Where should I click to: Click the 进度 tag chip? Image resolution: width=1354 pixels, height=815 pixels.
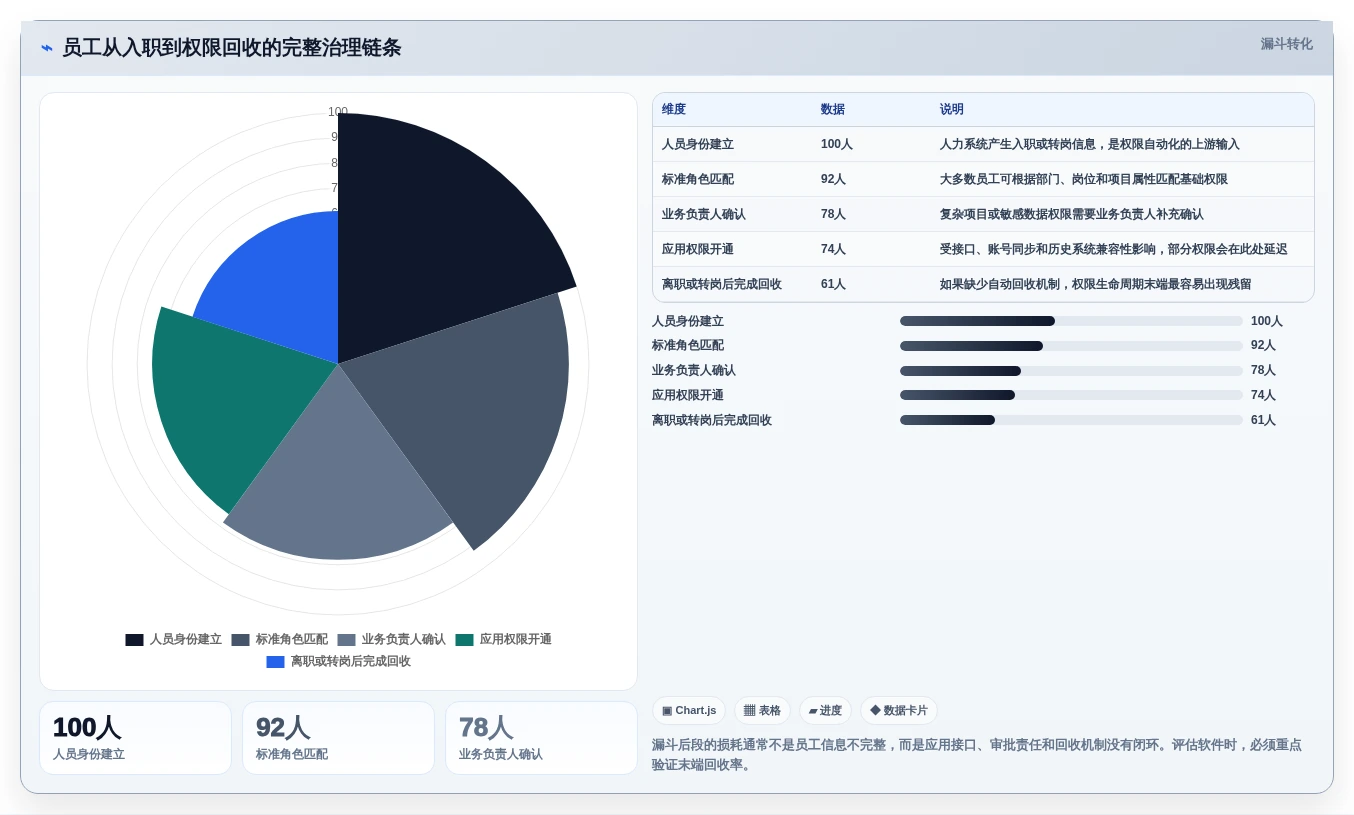coord(825,710)
